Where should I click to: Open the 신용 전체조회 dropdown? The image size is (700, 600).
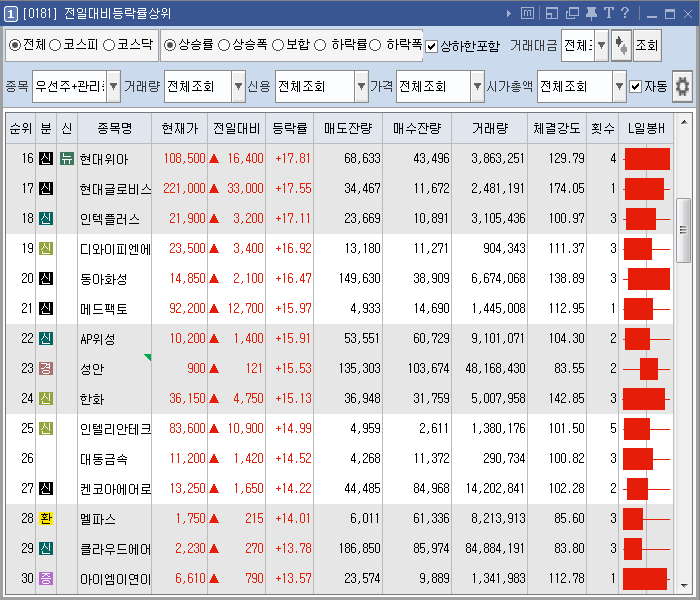point(362,86)
